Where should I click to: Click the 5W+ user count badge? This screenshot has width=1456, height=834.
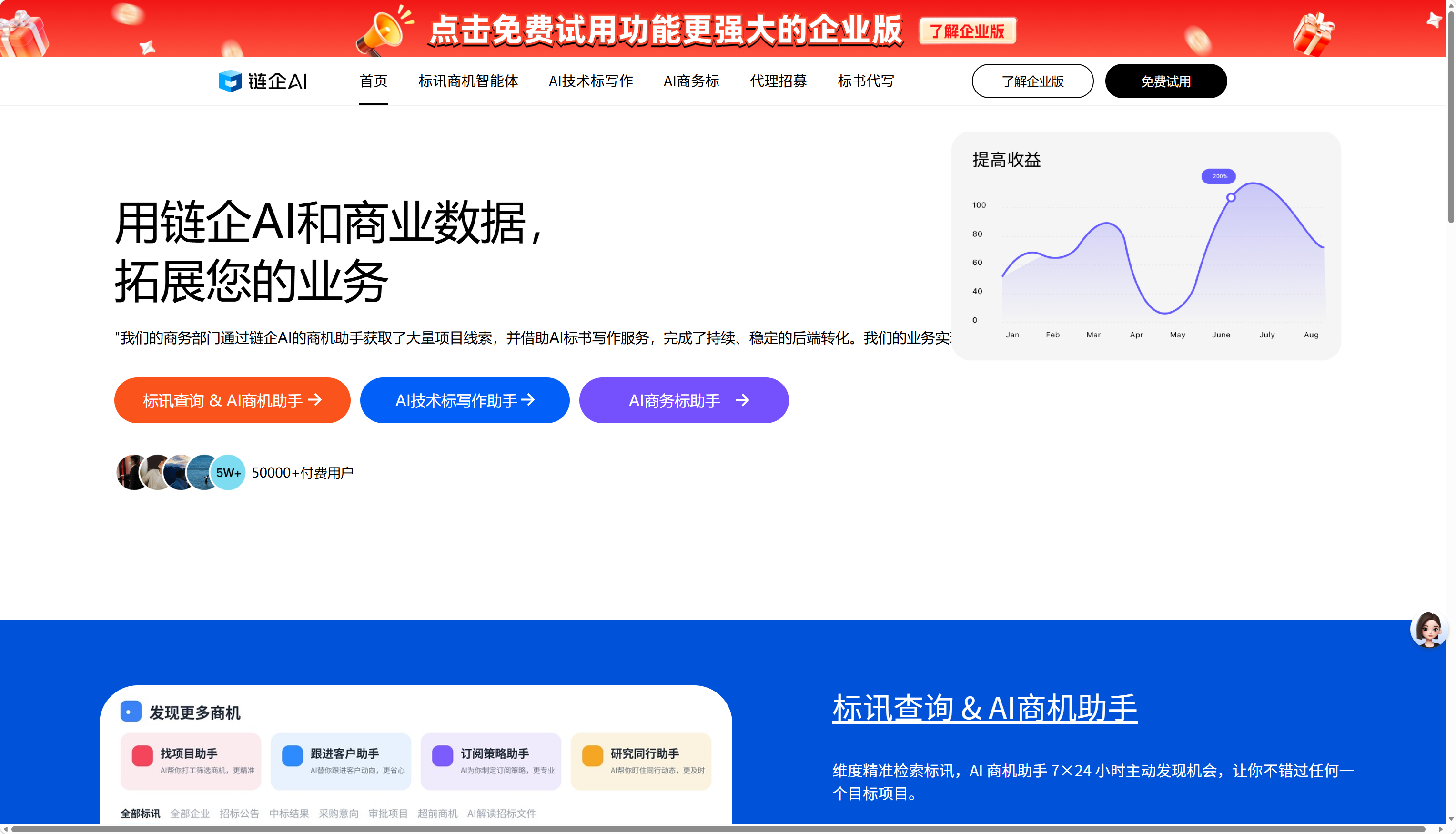(x=228, y=473)
